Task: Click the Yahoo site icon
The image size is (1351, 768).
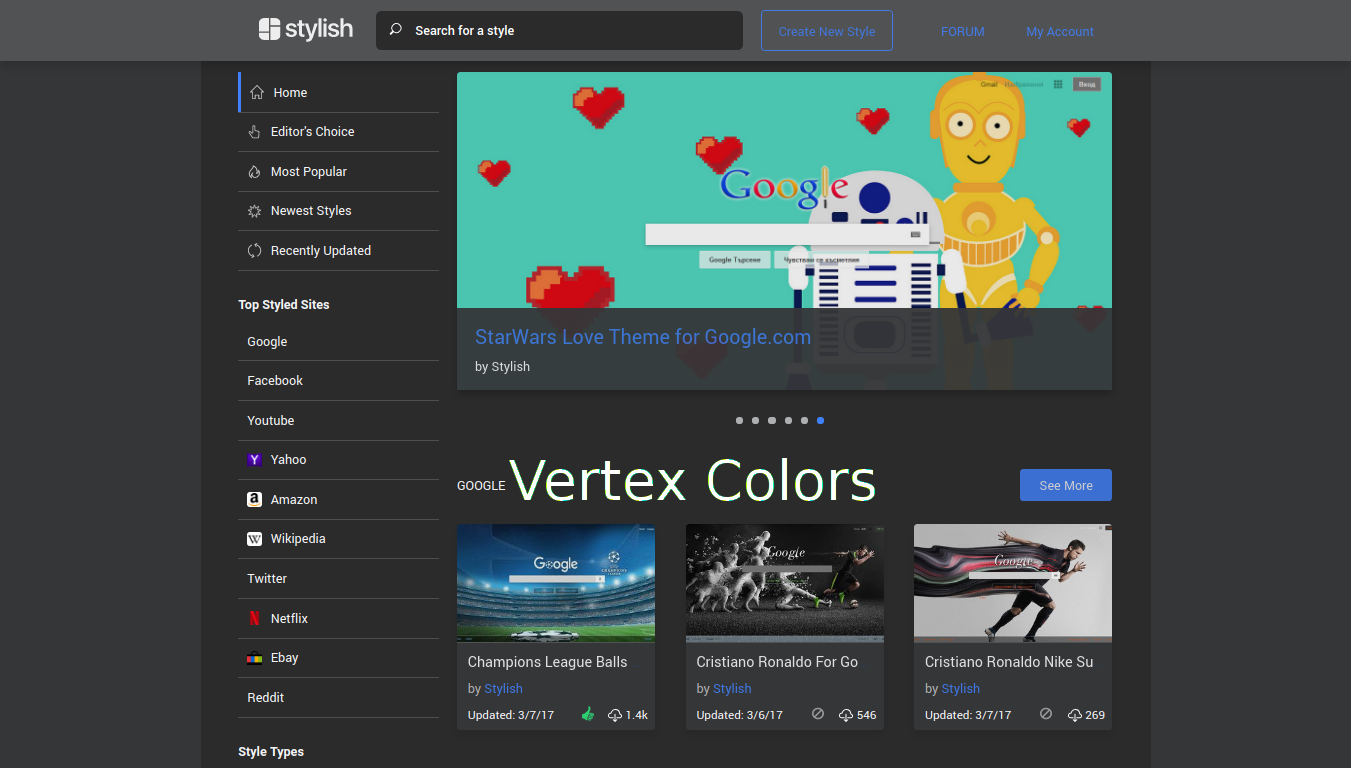Action: [254, 460]
